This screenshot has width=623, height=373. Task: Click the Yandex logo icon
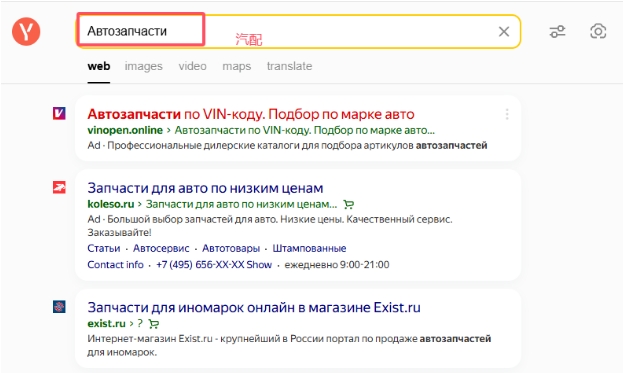pos(26,31)
